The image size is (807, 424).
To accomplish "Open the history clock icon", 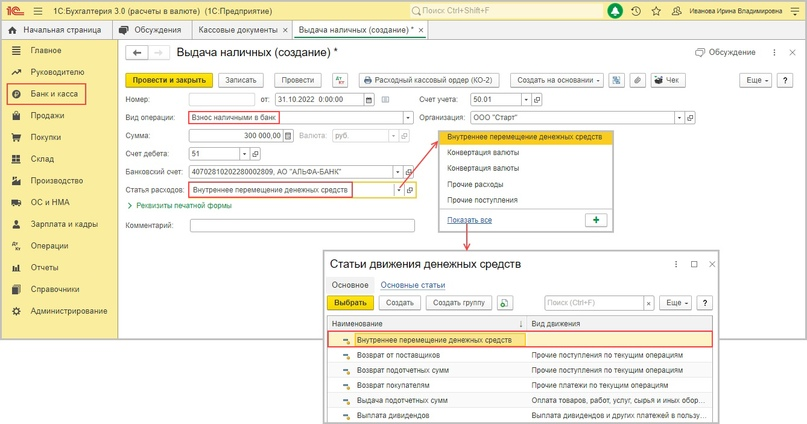I will click(x=636, y=11).
